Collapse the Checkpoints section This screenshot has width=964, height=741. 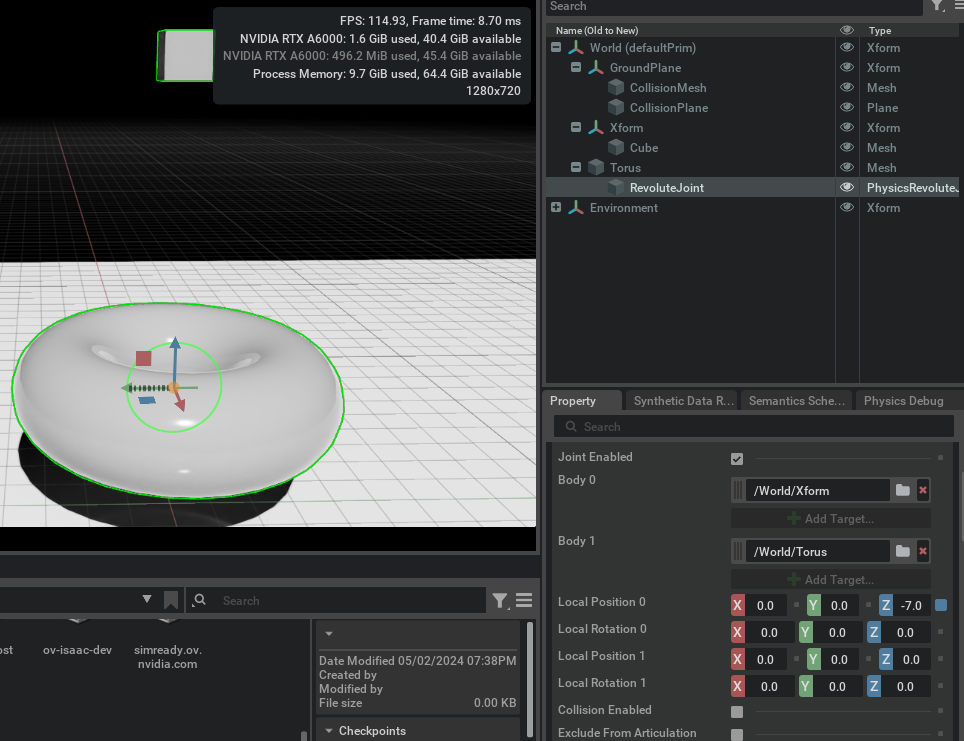click(x=329, y=731)
